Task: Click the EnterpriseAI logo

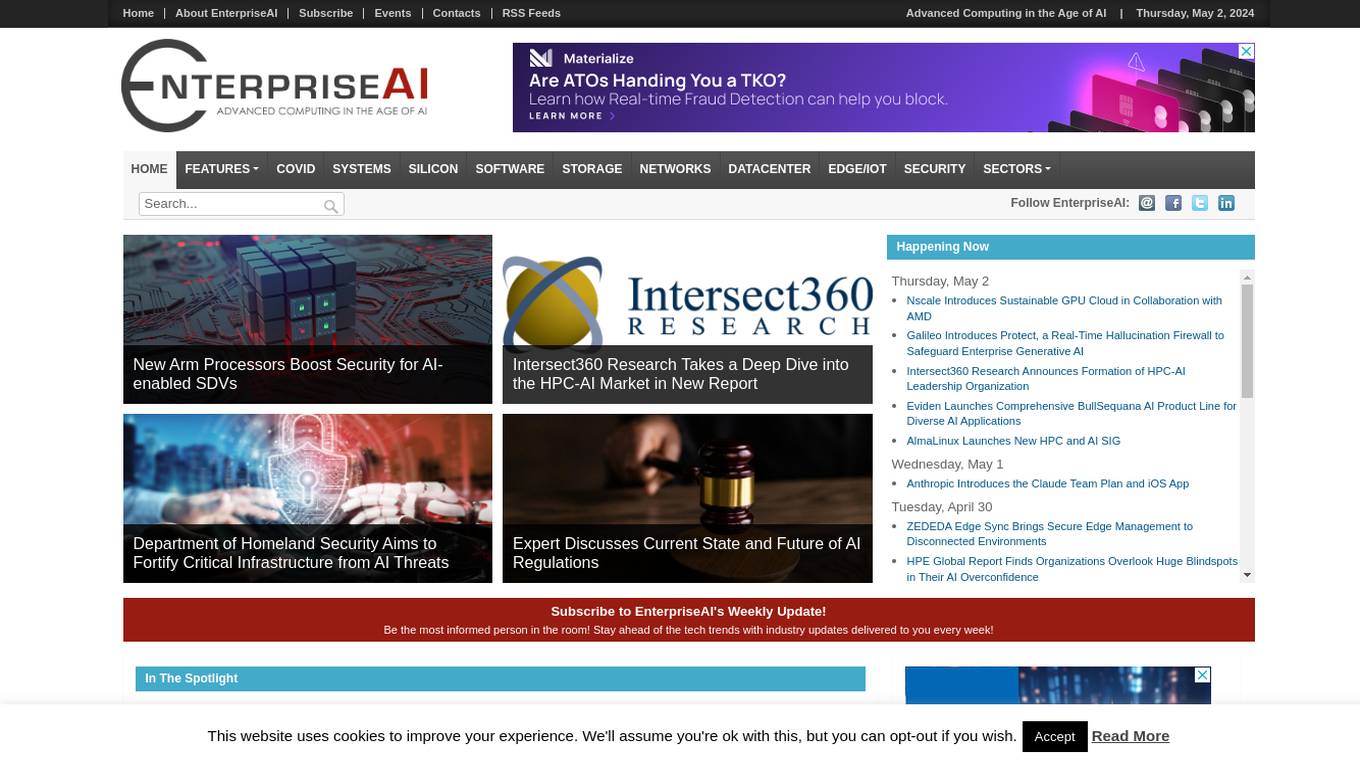Action: point(274,86)
